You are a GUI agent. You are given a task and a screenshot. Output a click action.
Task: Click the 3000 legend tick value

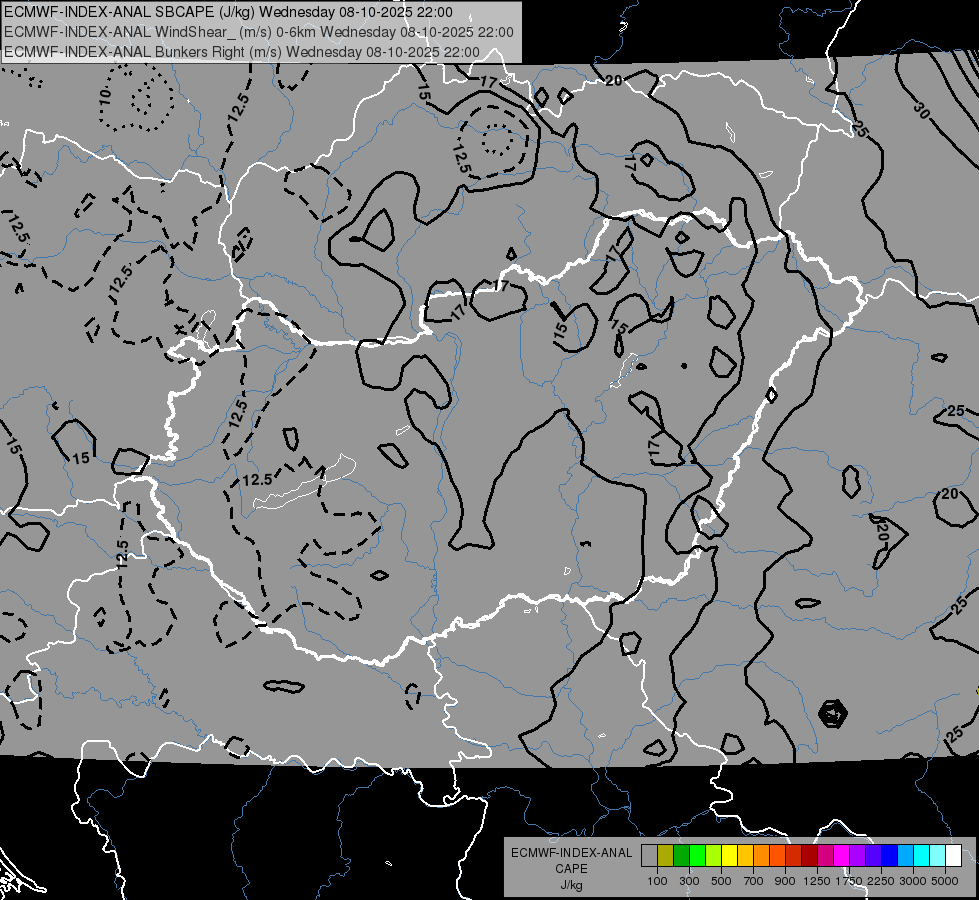pos(913,881)
